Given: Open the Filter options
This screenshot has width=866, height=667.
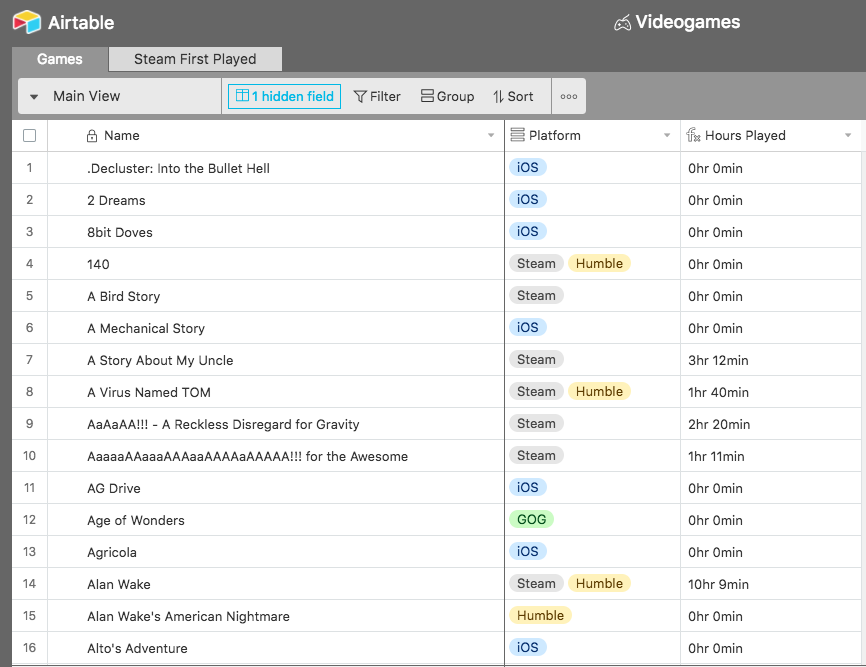Looking at the screenshot, I should click(377, 97).
